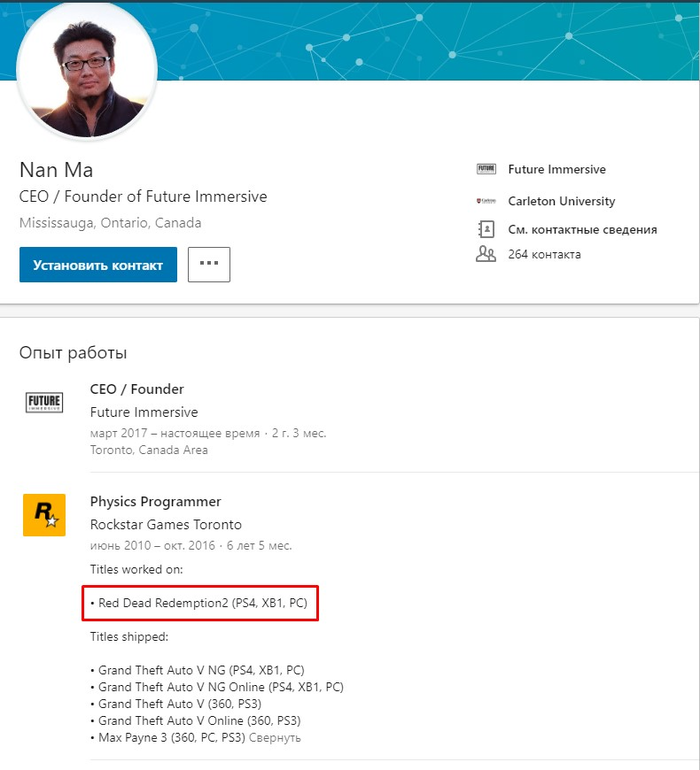Click the connections people icon
The image size is (700, 770).
[x=486, y=254]
